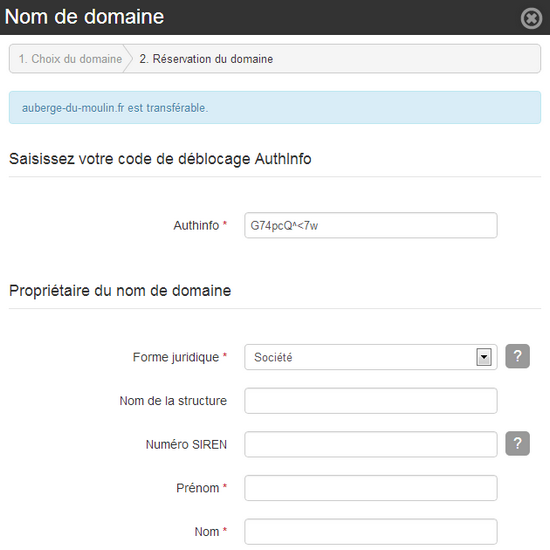Click inside the Nom text field
This screenshot has width=550, height=550.
pos(371,531)
